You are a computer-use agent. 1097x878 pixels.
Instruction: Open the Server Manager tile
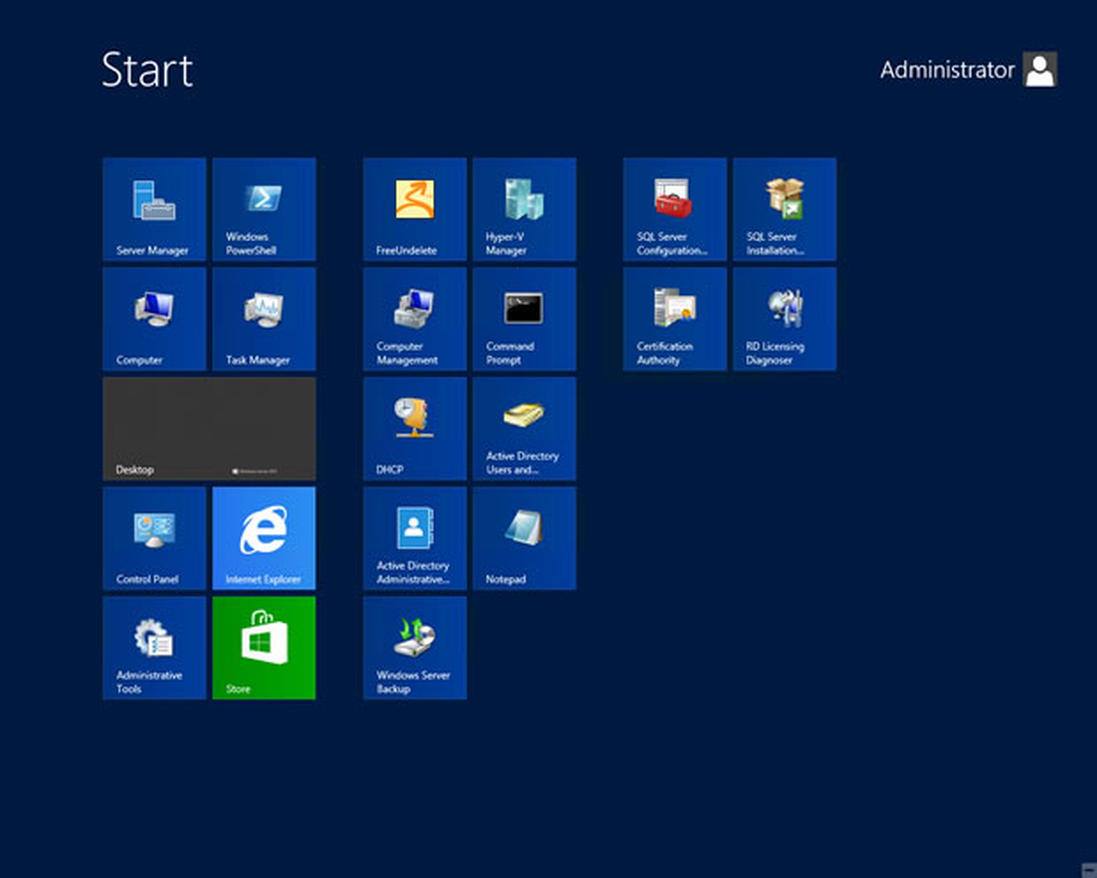point(155,209)
